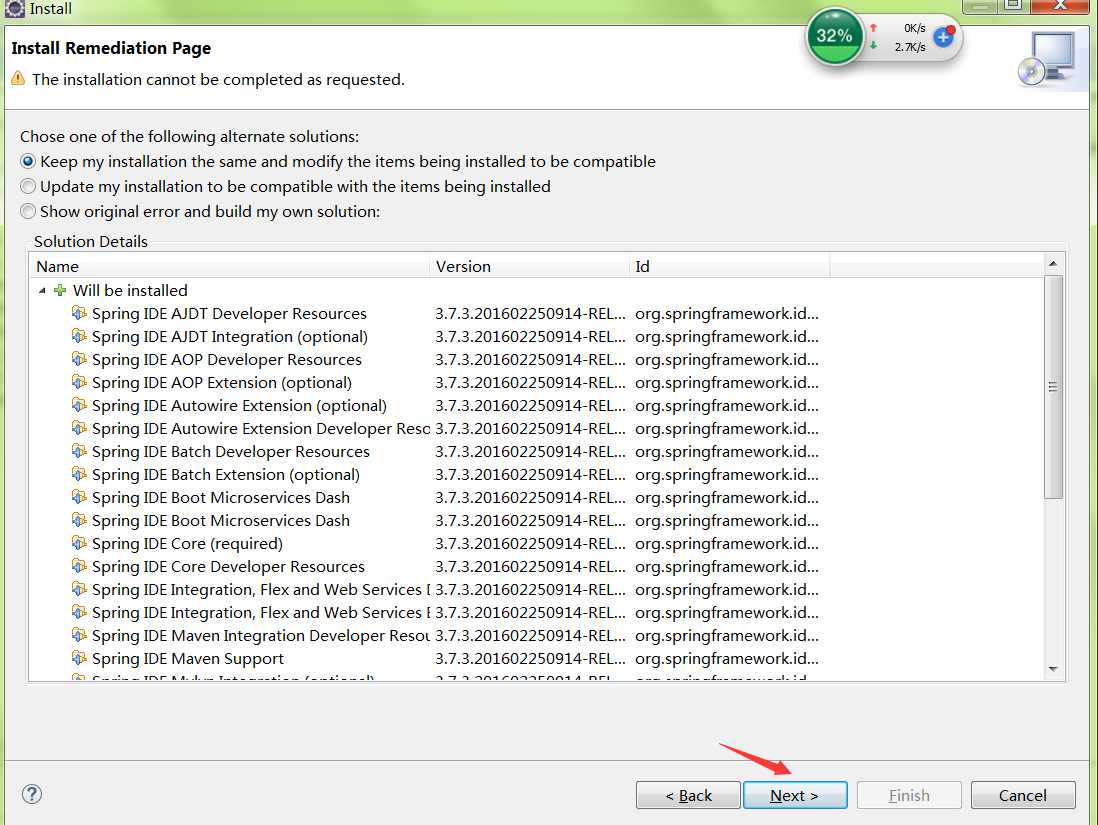
Task: Click 0K/s upload speed reading
Action: (914, 28)
